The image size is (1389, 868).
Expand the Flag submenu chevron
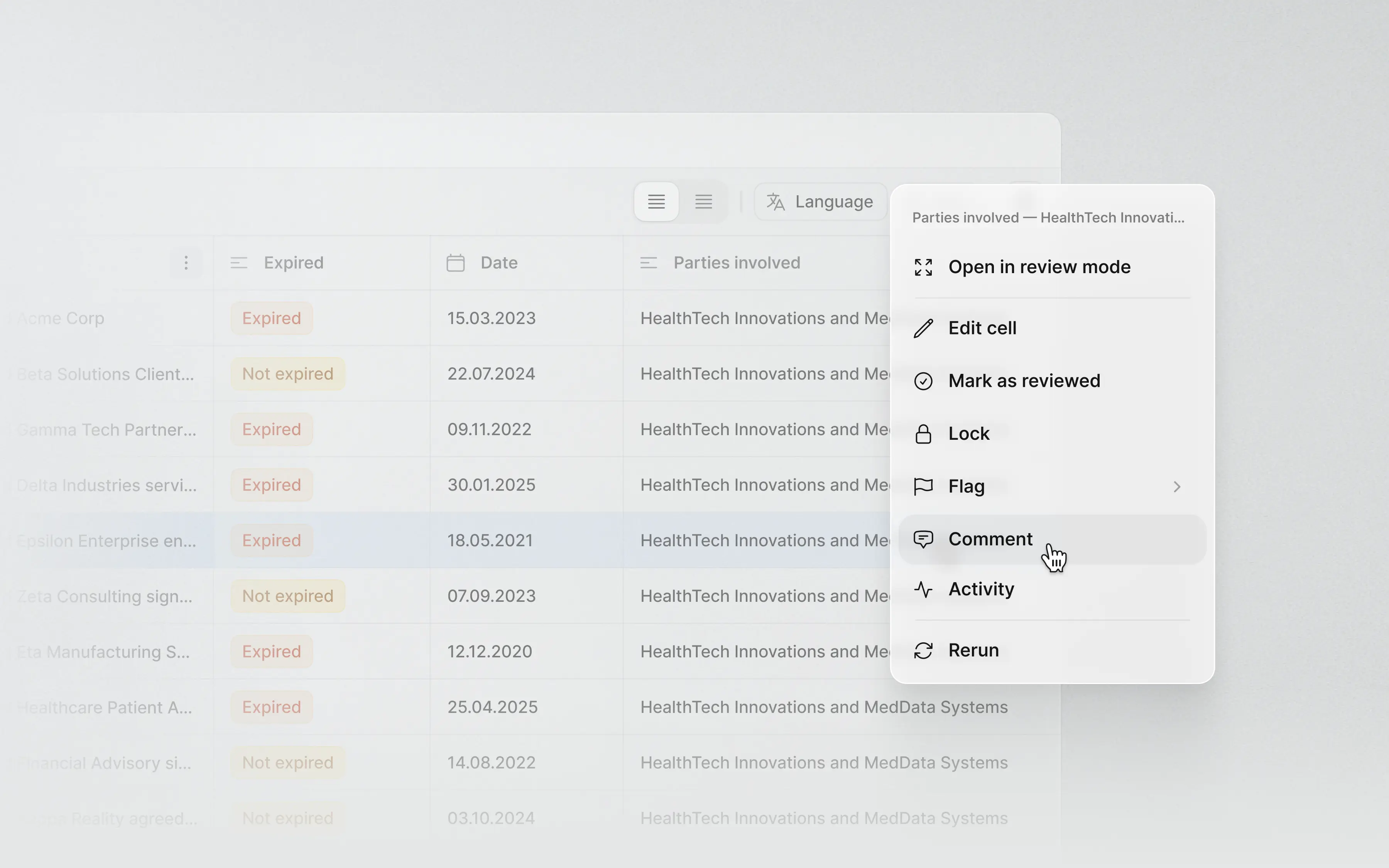tap(1177, 487)
